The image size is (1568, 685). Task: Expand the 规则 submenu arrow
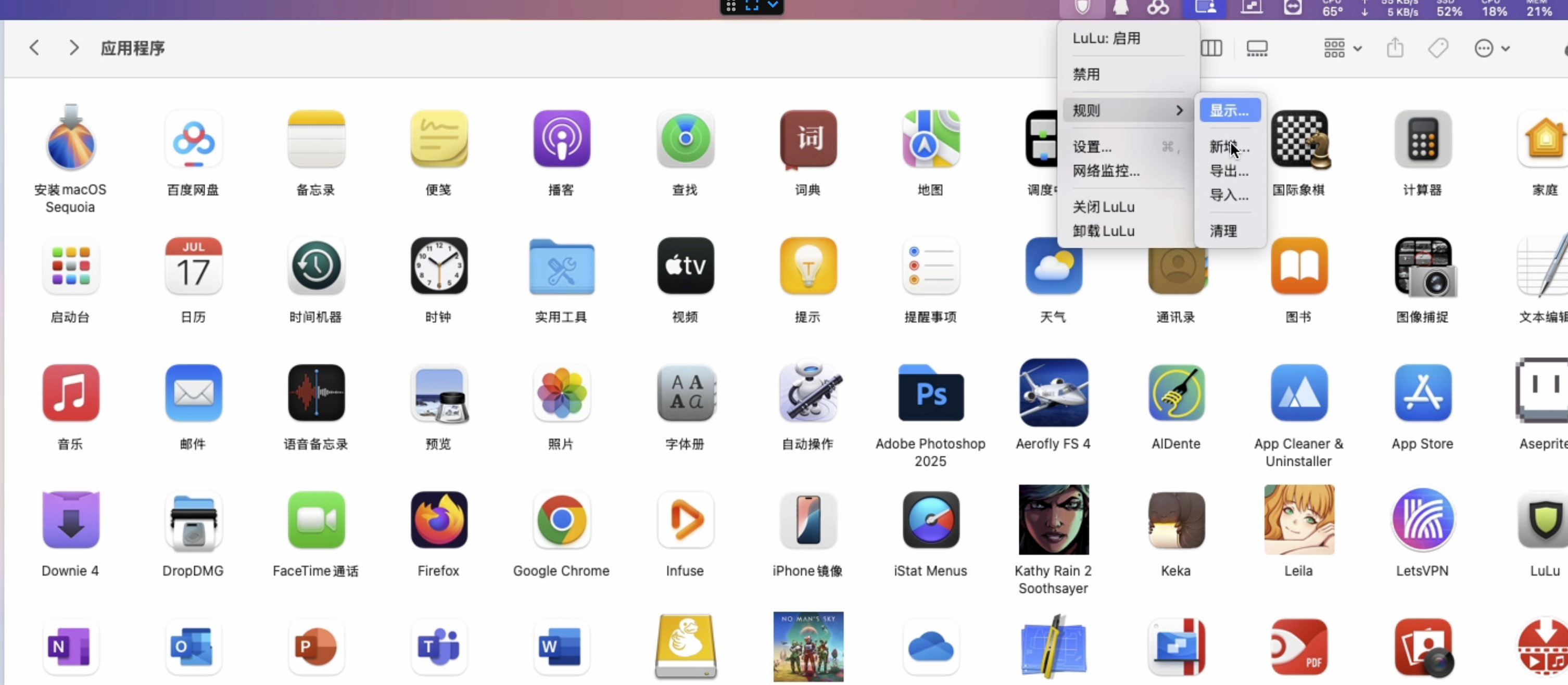[1179, 110]
